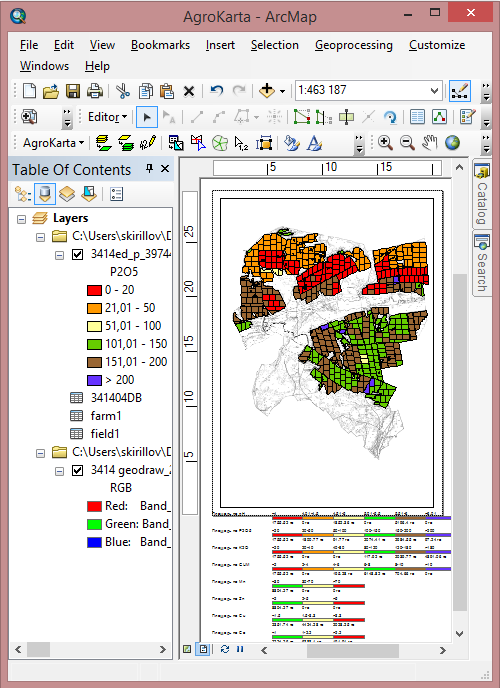Open the map scale dropdown
Viewport: 500px width, 688px height.
point(434,91)
